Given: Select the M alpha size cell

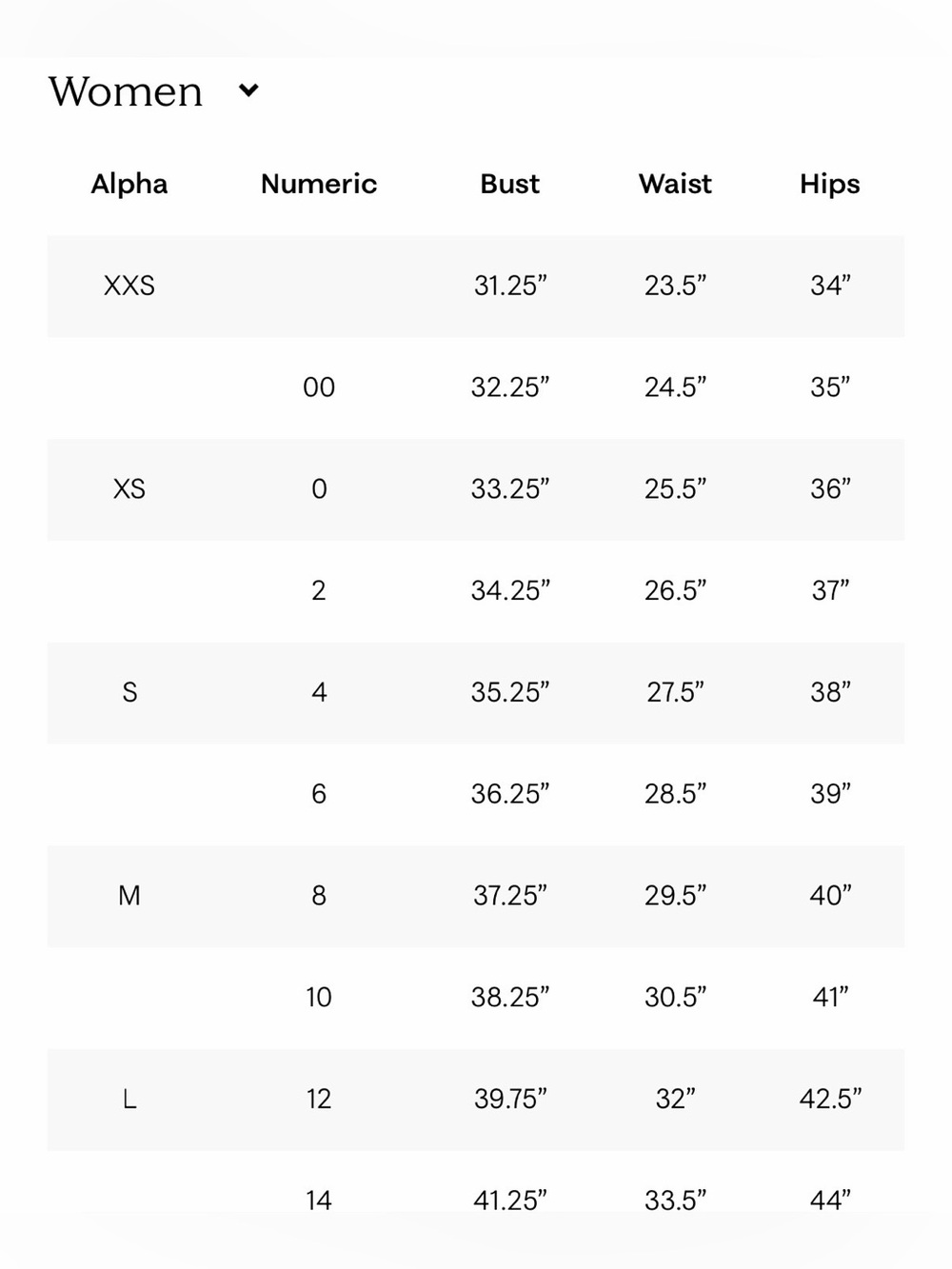Looking at the screenshot, I should 129,896.
